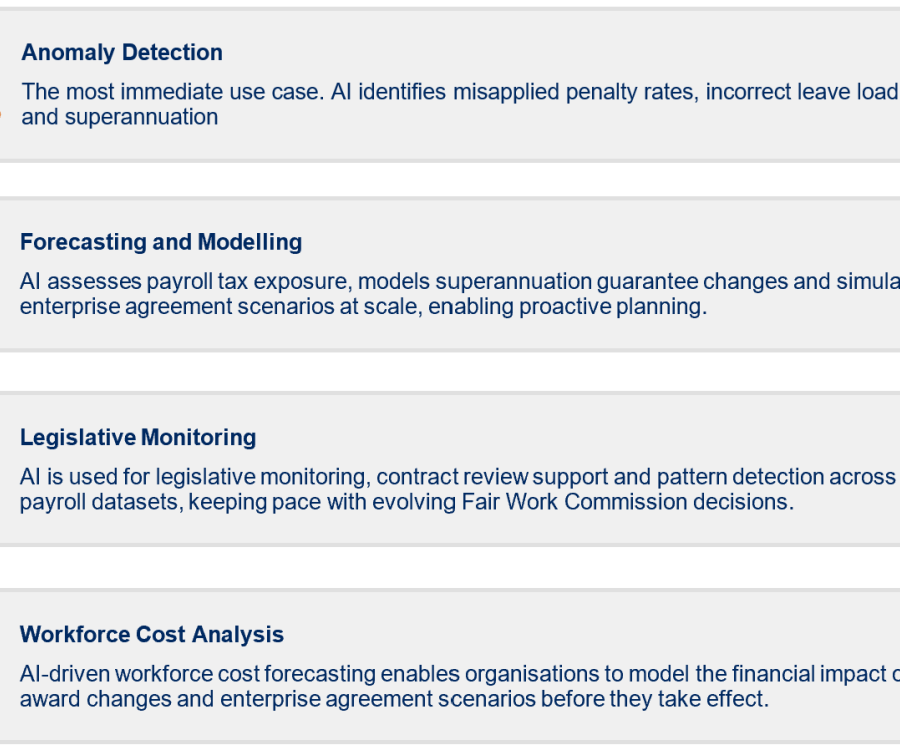Click the orange marker at the left edge
This screenshot has width=900, height=750.
[1, 116]
